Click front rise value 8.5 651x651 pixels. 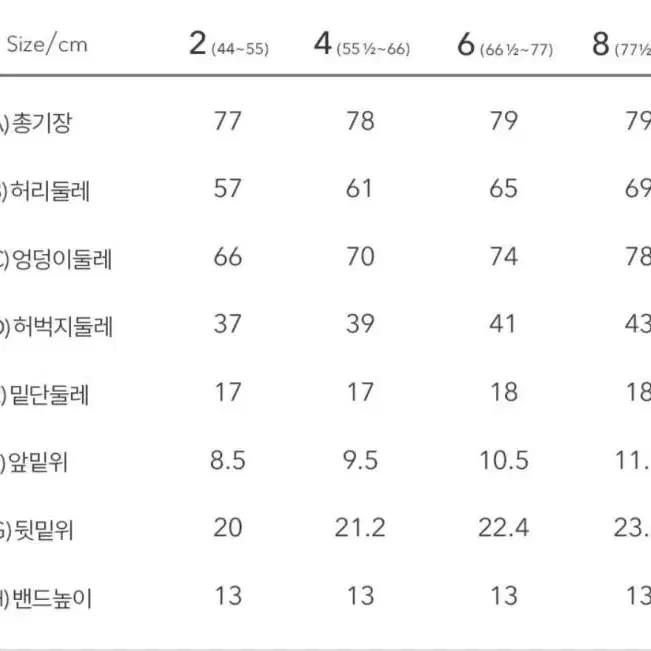(x=228, y=460)
